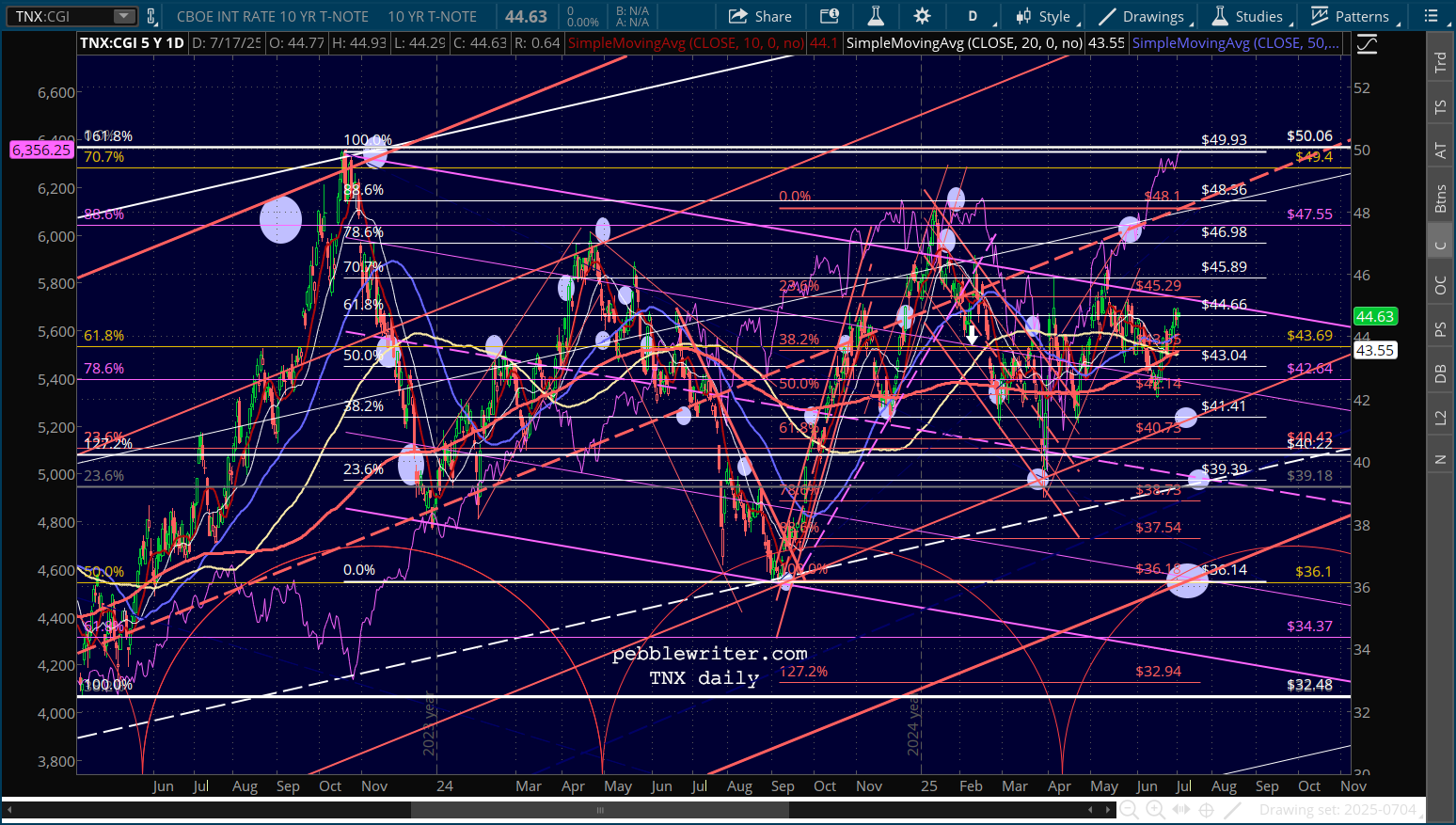Click the pink 6,356.25 left axis label
The width and height of the screenshot is (1456, 825).
click(x=41, y=150)
